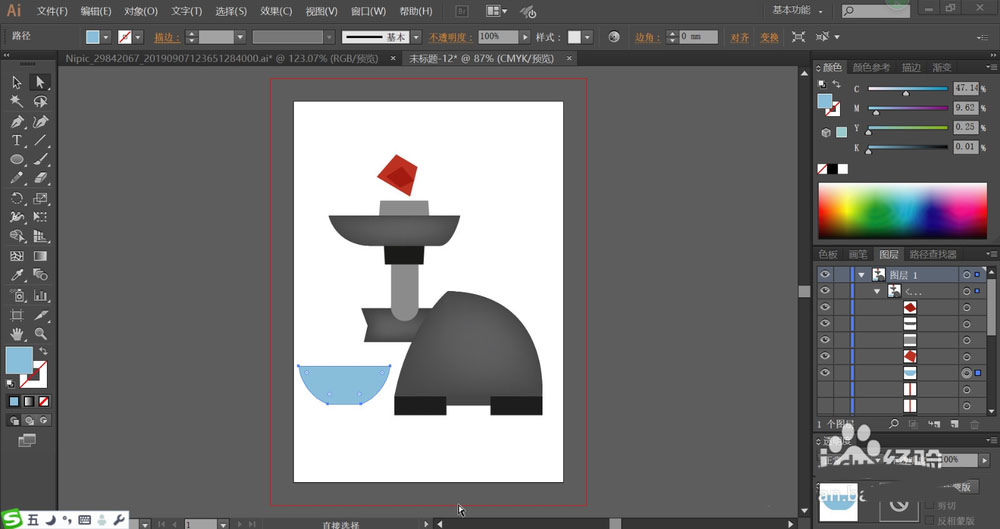Swap fill and stroke in toolbox
This screenshot has width=1000, height=529.
click(x=43, y=351)
